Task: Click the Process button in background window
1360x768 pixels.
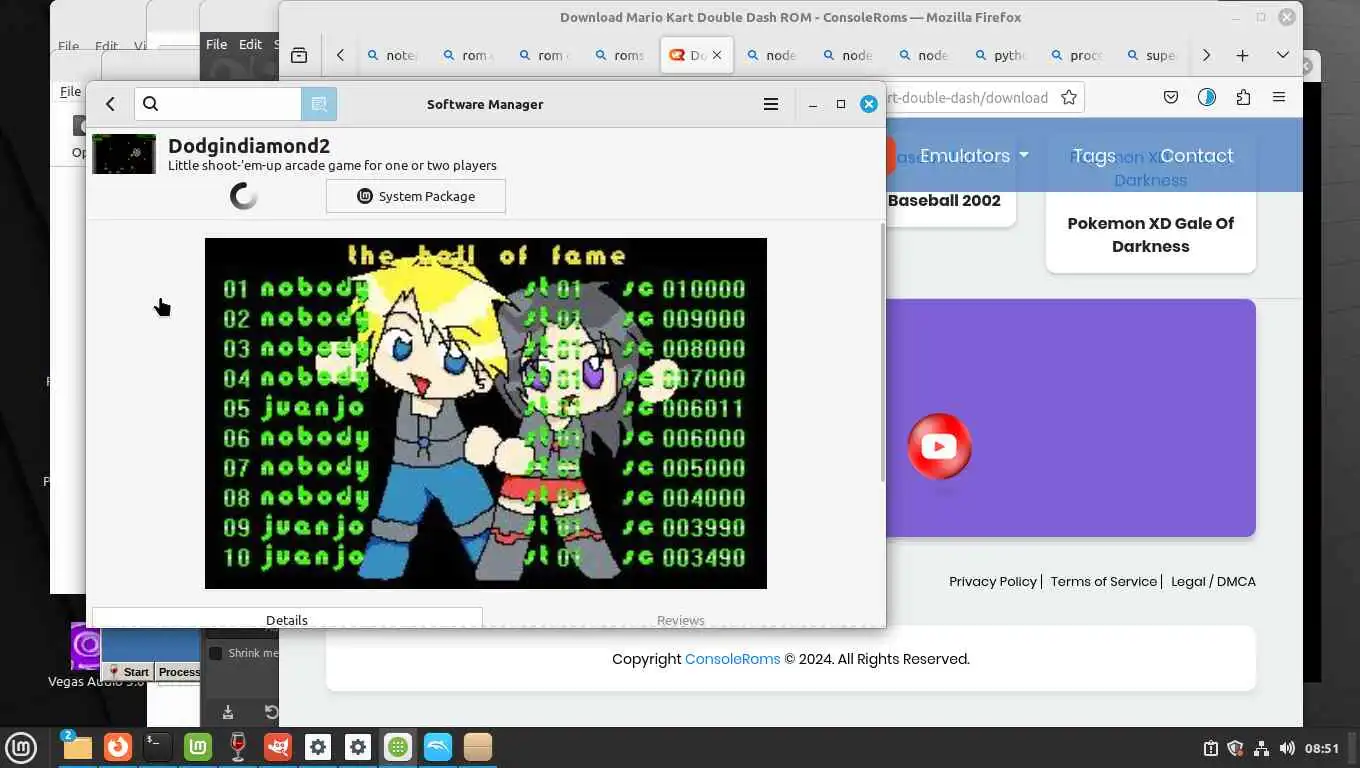Action: (179, 672)
